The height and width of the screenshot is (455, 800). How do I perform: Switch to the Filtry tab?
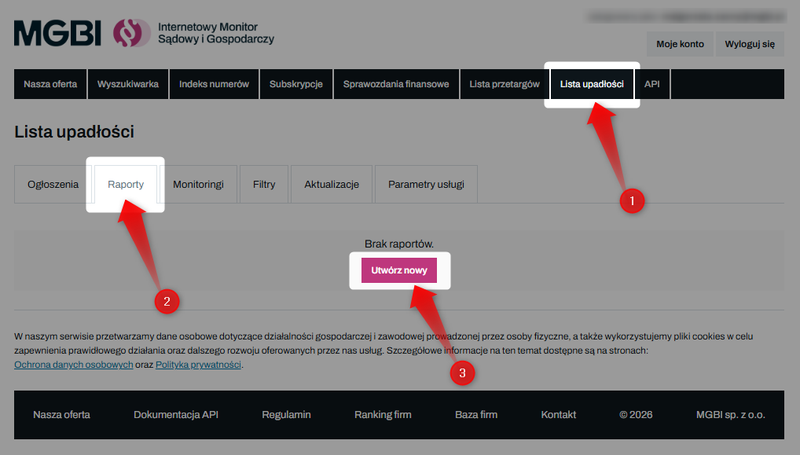[x=264, y=185]
